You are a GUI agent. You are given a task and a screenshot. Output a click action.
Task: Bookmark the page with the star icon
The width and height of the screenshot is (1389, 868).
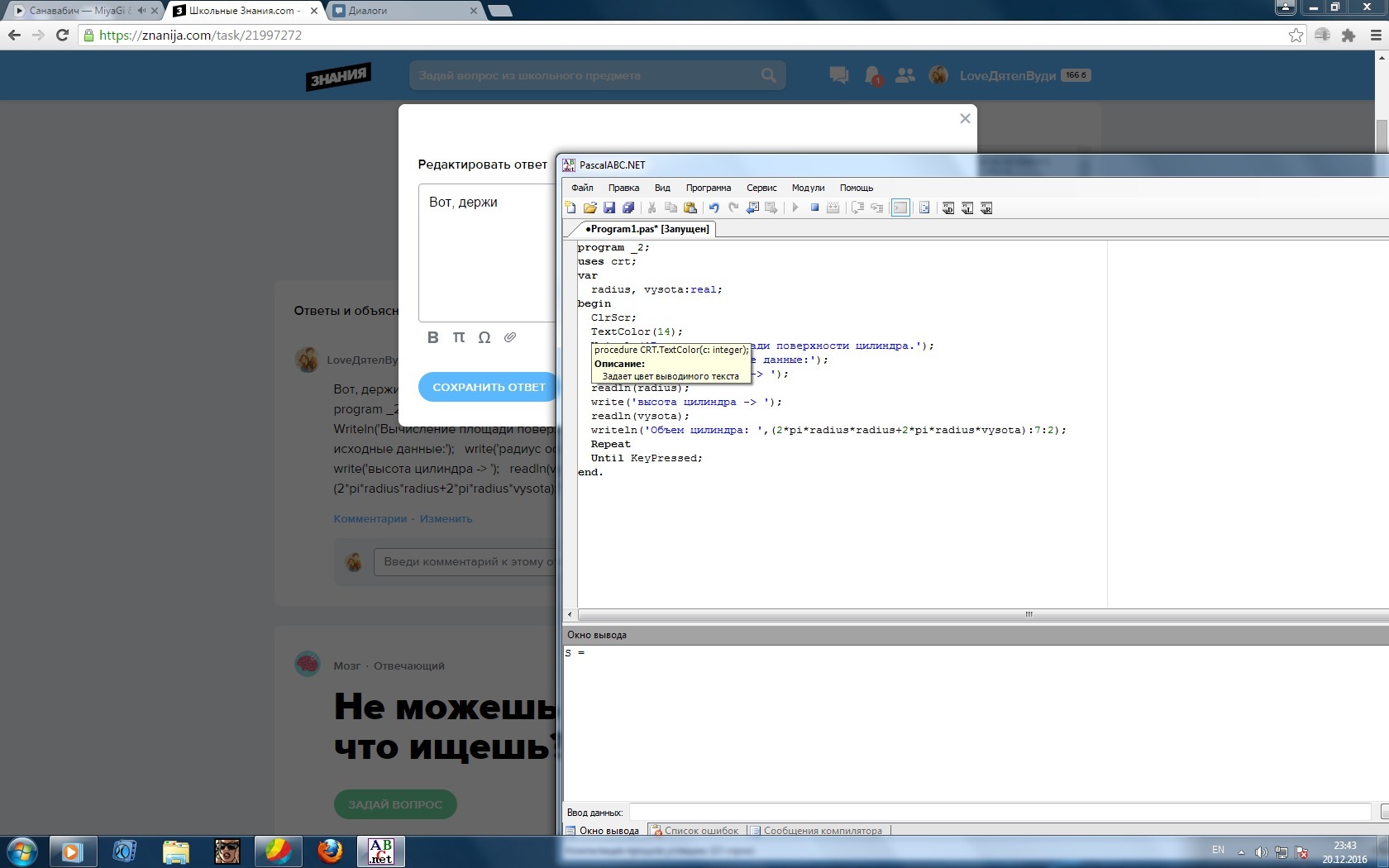point(1296,36)
